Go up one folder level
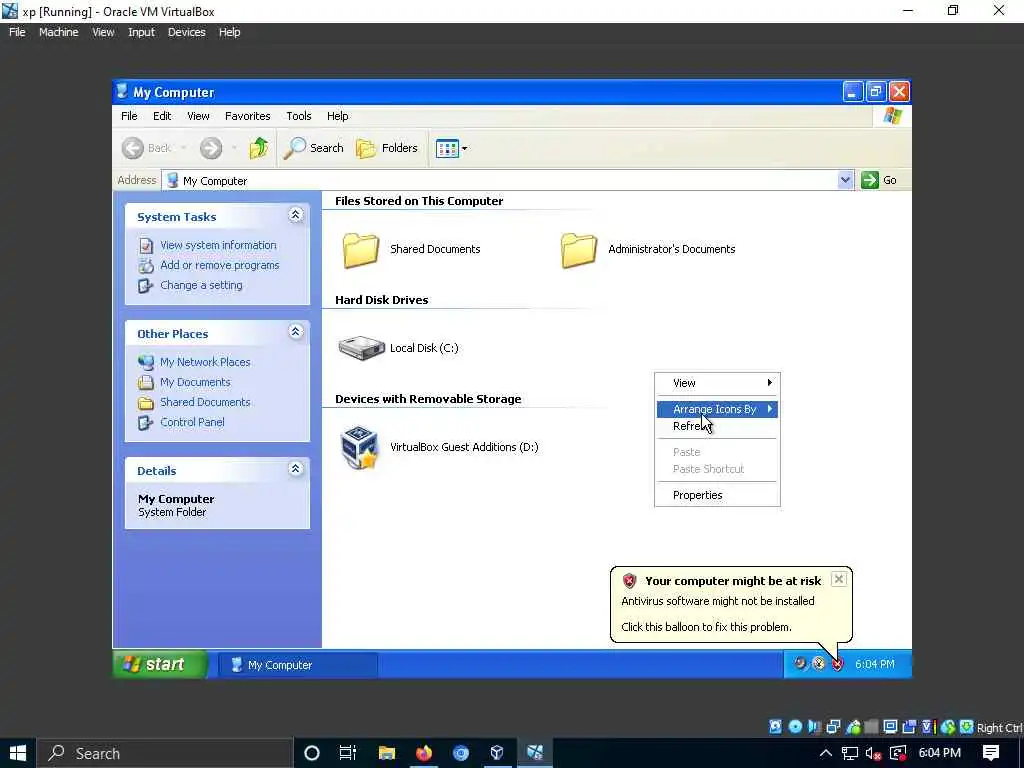This screenshot has height=768, width=1024. pos(259,148)
